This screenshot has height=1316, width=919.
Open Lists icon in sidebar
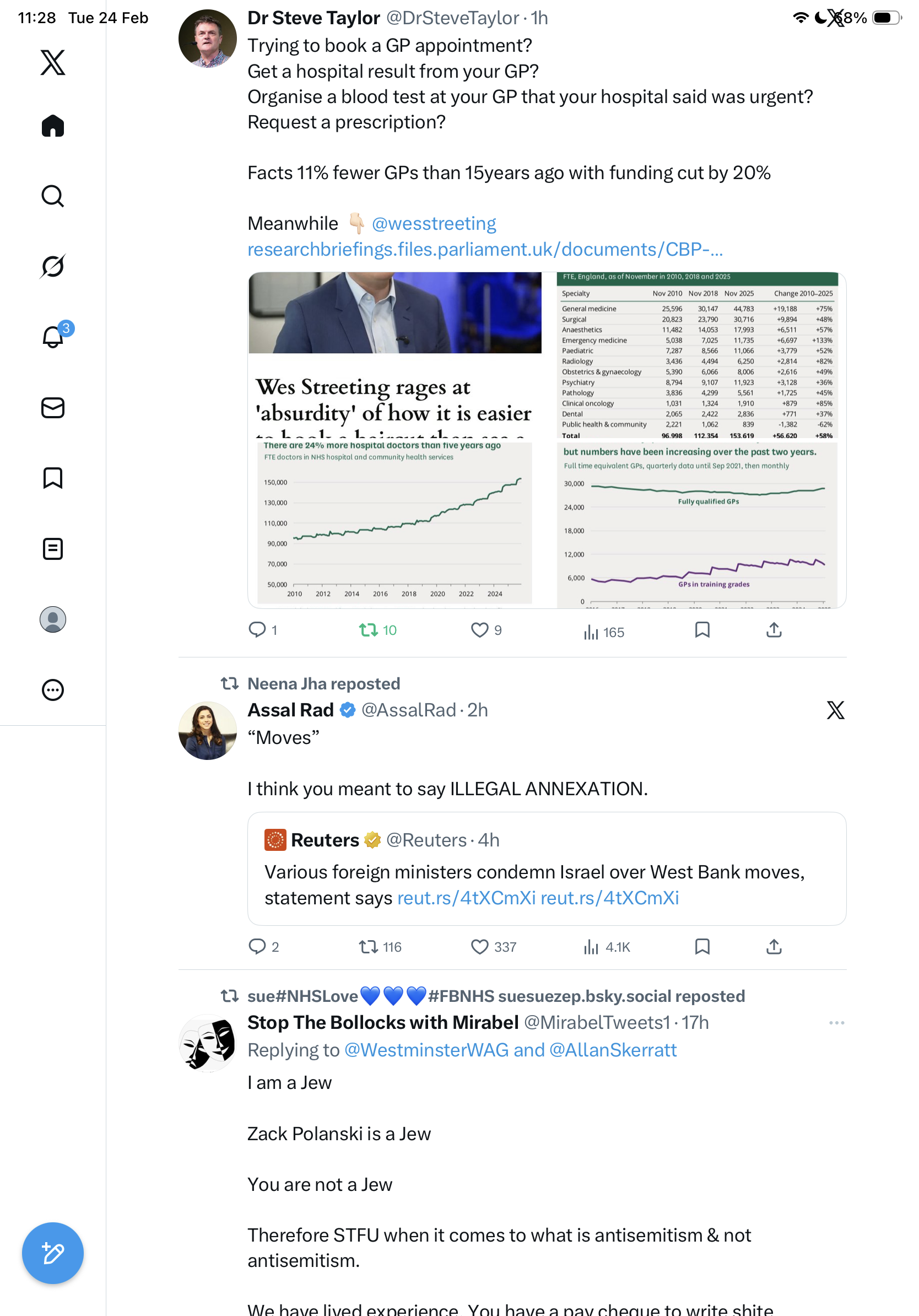pyautogui.click(x=53, y=548)
